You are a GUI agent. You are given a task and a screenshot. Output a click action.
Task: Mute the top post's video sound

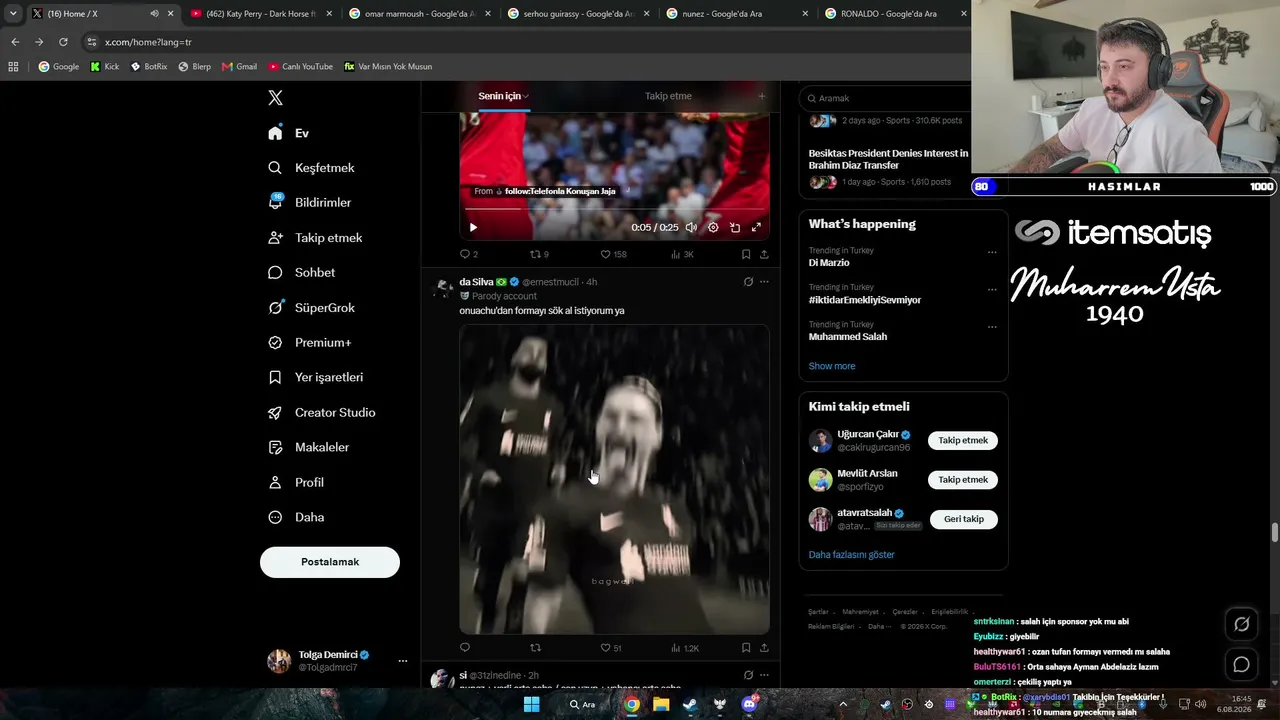tap(691, 227)
